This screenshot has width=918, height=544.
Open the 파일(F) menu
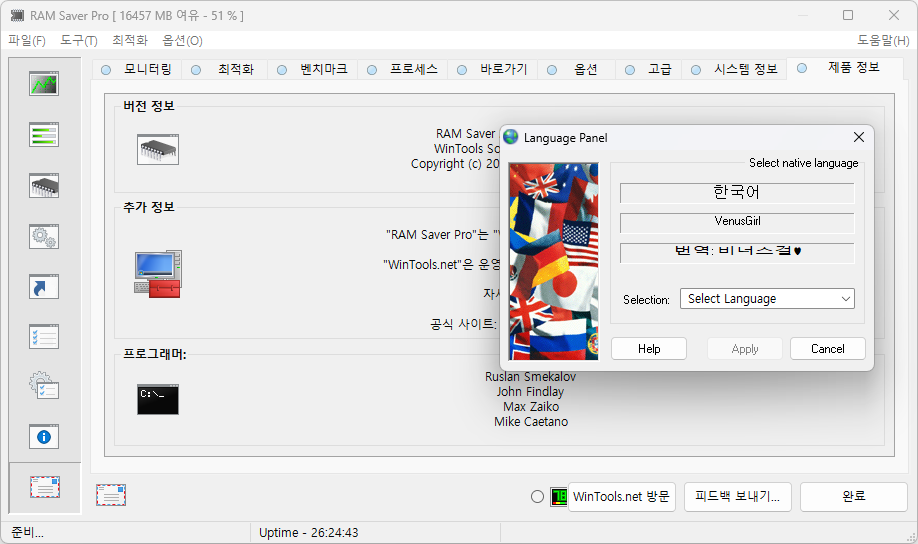pos(27,40)
